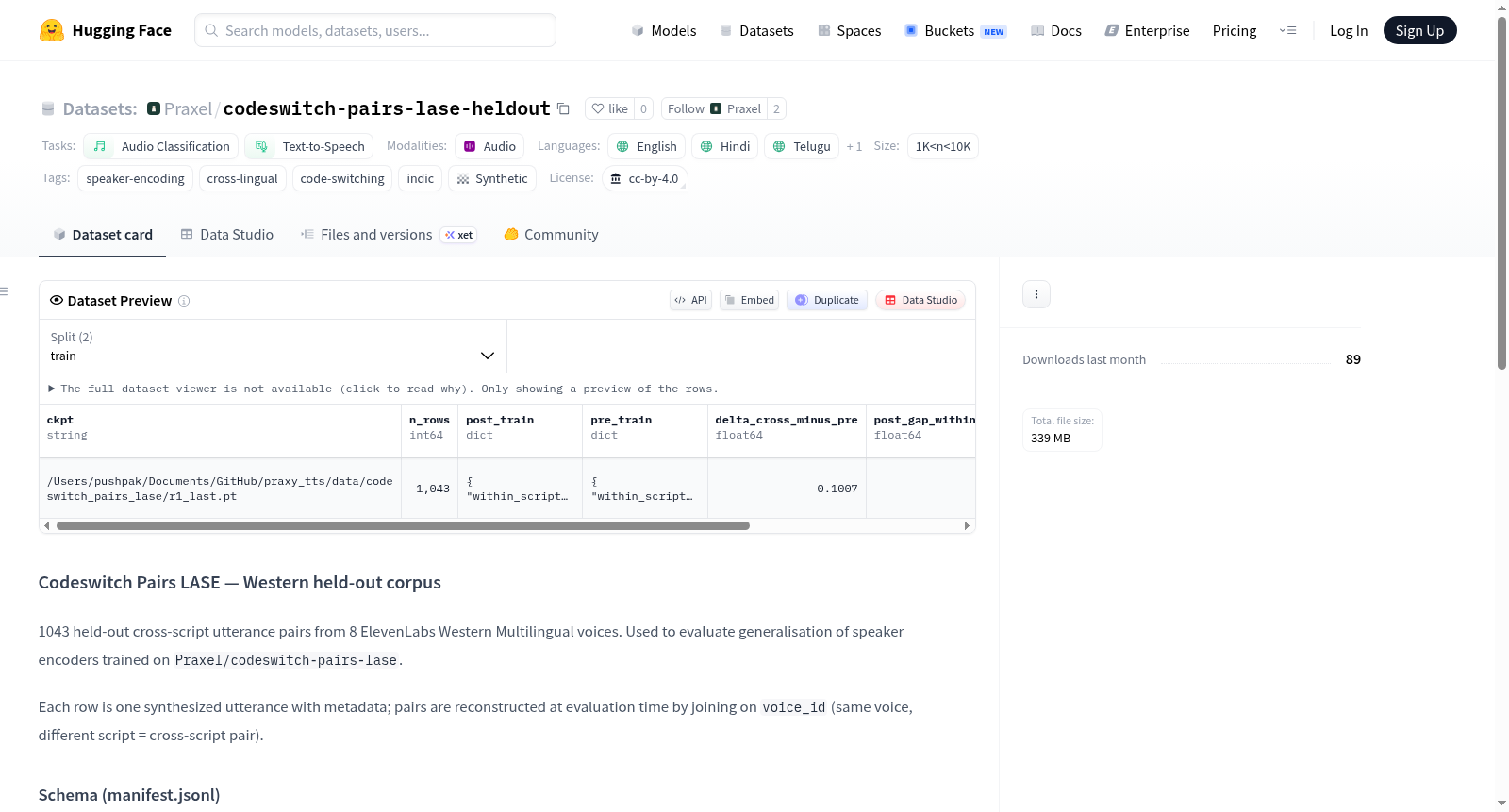Click the code-switching tag
The image size is (1509, 812).
pyautogui.click(x=342, y=178)
